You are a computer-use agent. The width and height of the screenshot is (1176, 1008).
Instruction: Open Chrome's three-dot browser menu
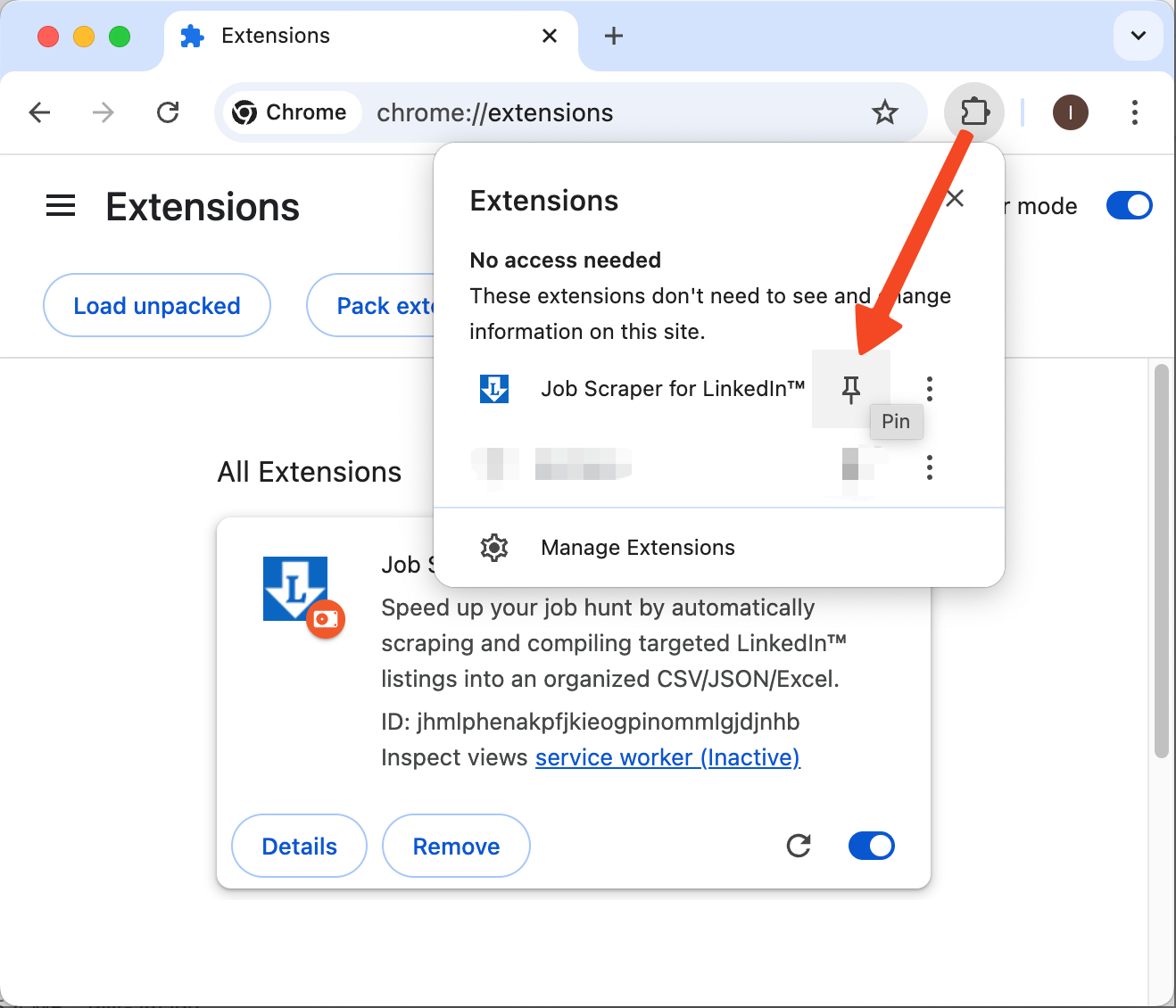pyautogui.click(x=1134, y=112)
